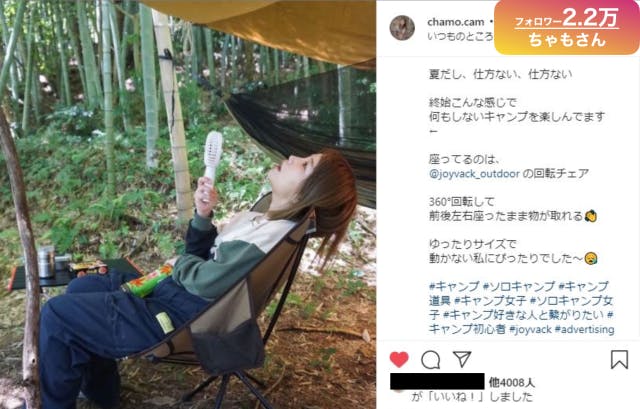This screenshot has height=409, width=640.
Task: Click the red heart like icon
Action: point(399,360)
